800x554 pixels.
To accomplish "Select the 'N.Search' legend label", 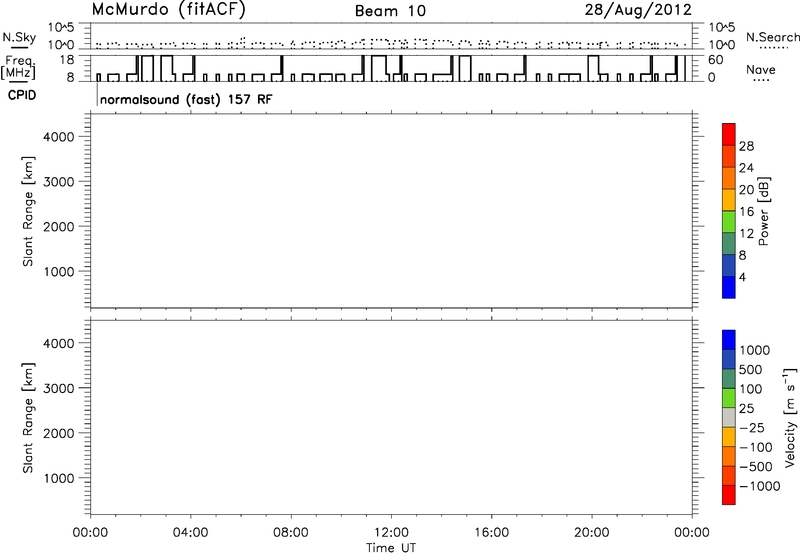I will click(772, 37).
